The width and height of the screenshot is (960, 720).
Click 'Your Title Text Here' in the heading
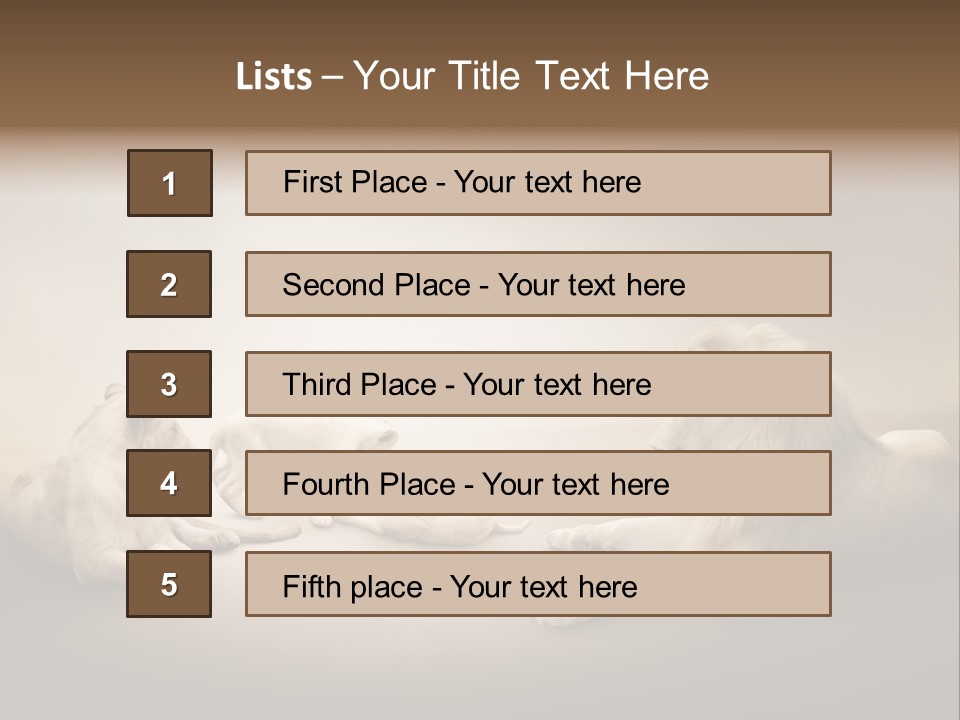click(531, 76)
